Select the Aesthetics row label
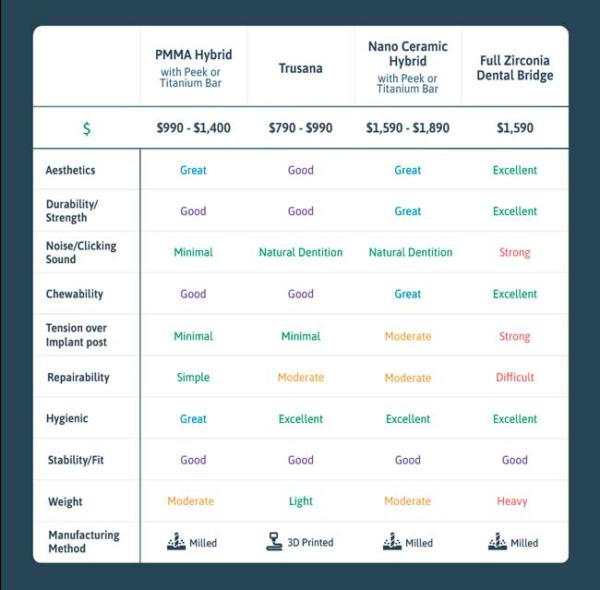Image resolution: width=600 pixels, height=590 pixels. (70, 170)
